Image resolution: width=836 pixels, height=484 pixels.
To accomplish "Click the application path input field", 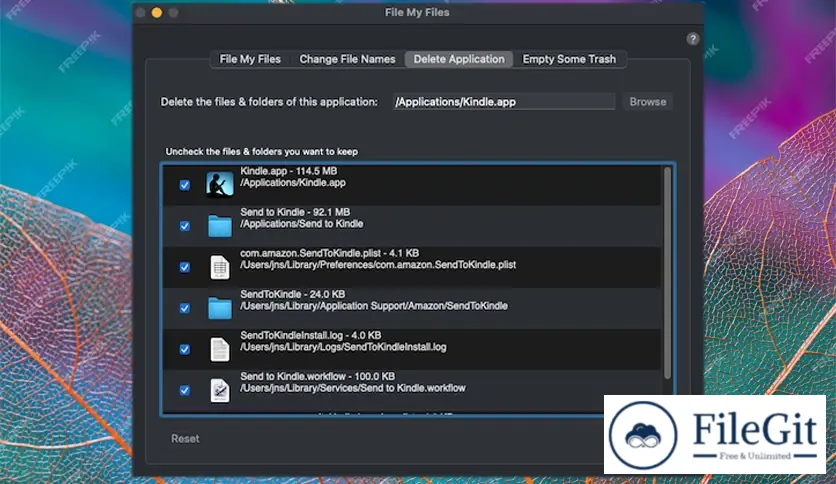I will (504, 102).
